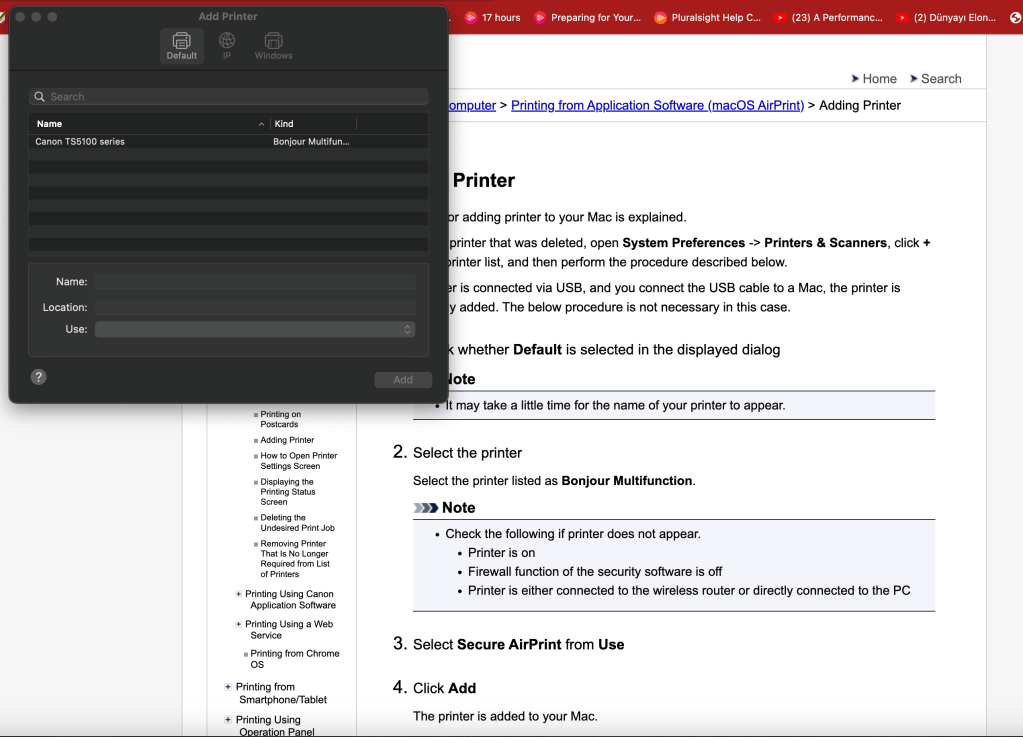Screen dimensions: 1023x737
Task: Click the arrow icon beside Search
Action: tap(913, 79)
